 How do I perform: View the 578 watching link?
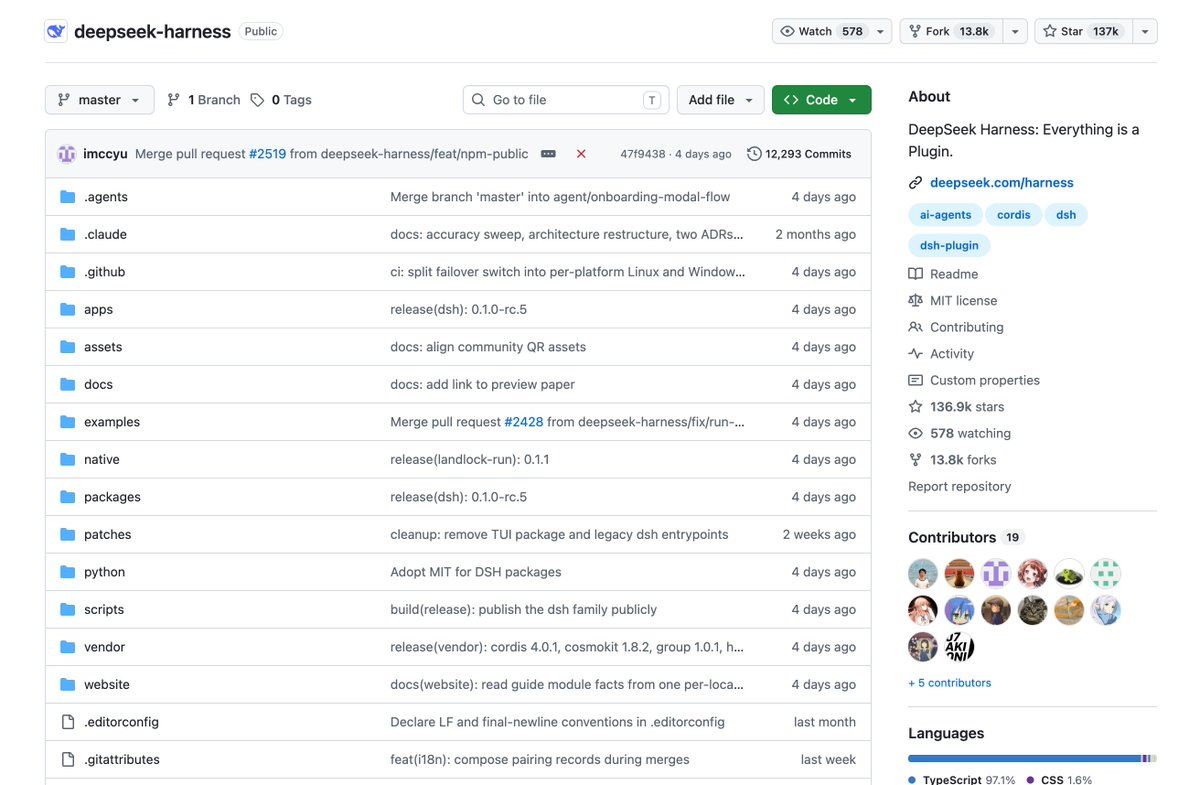click(x=959, y=433)
